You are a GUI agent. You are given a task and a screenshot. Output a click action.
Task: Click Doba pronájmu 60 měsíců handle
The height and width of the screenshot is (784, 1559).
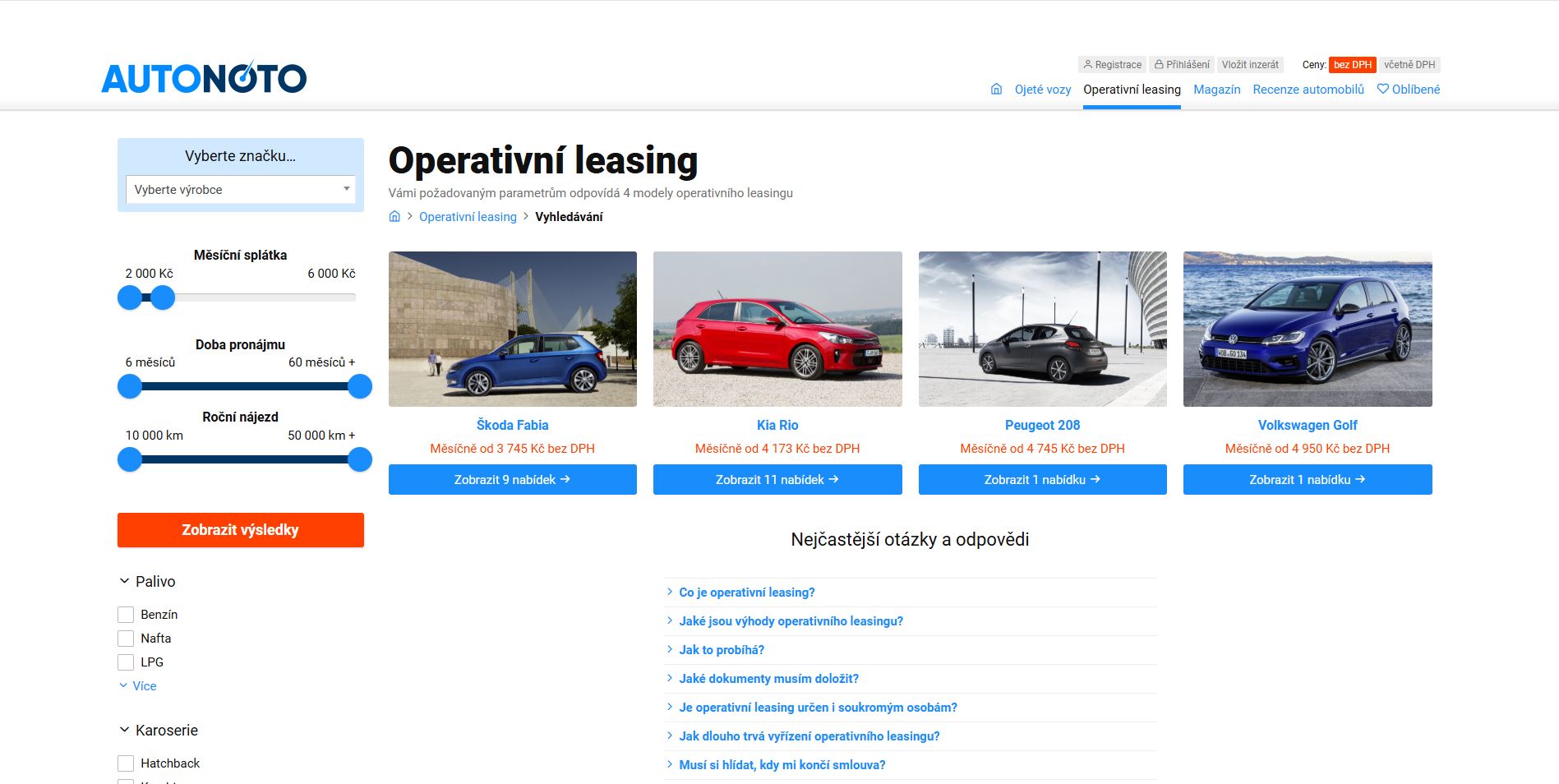pyautogui.click(x=360, y=386)
